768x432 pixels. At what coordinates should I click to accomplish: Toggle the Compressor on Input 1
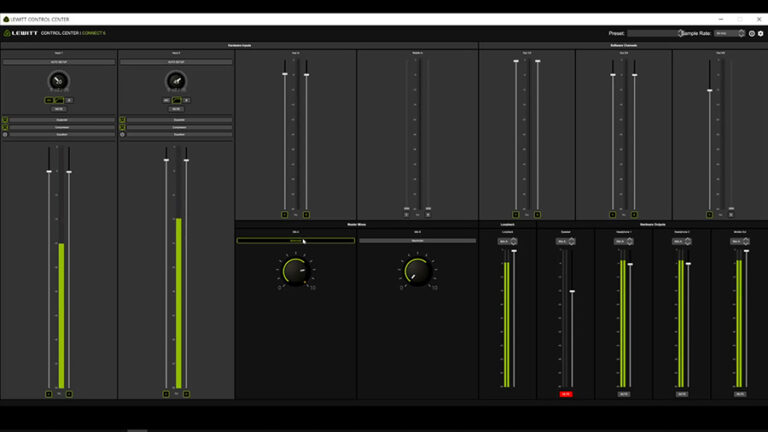tap(5, 127)
